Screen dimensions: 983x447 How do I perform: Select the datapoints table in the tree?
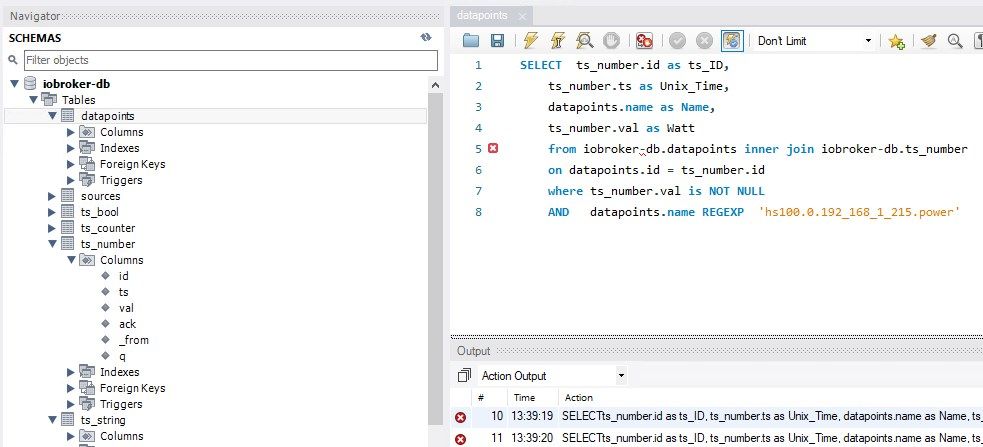pyautogui.click(x=108, y=116)
